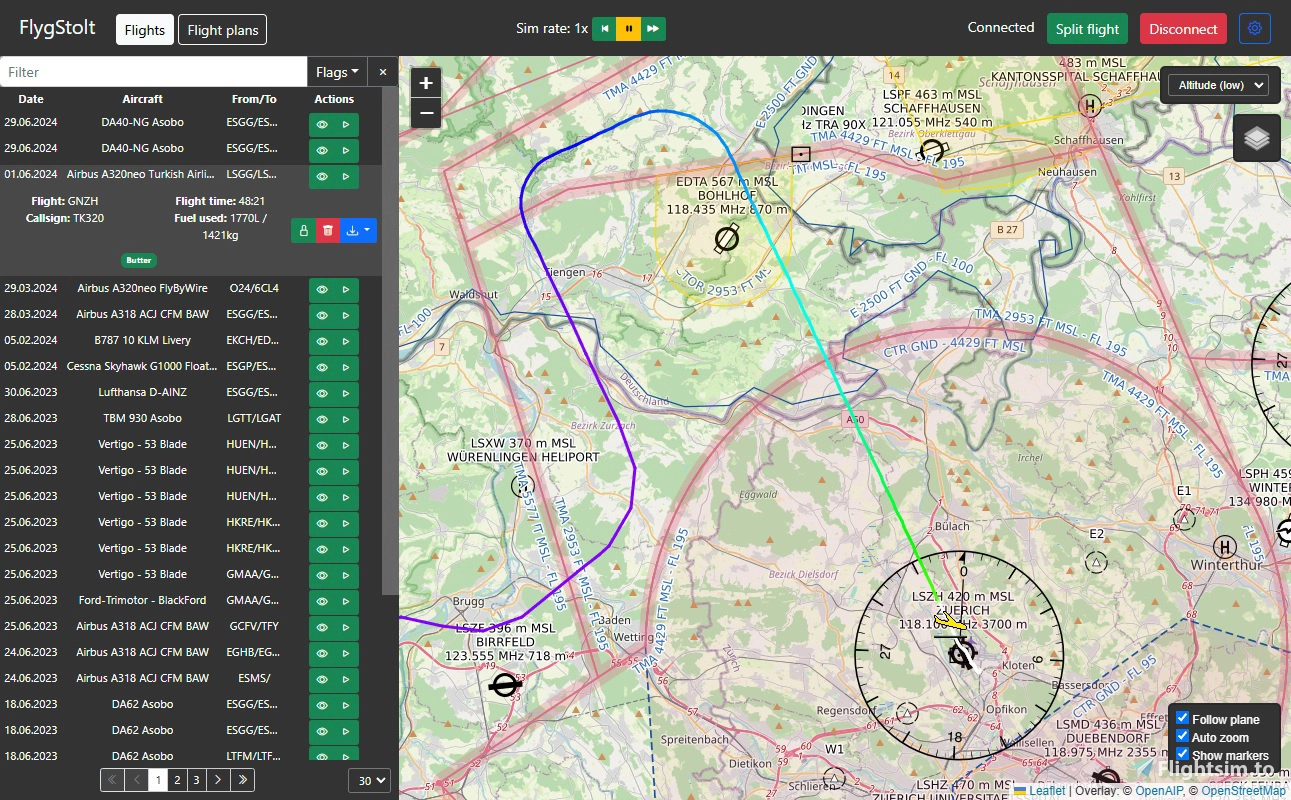Delete the GNZH flight
Viewport: 1291px width, 800px height.
click(x=328, y=230)
